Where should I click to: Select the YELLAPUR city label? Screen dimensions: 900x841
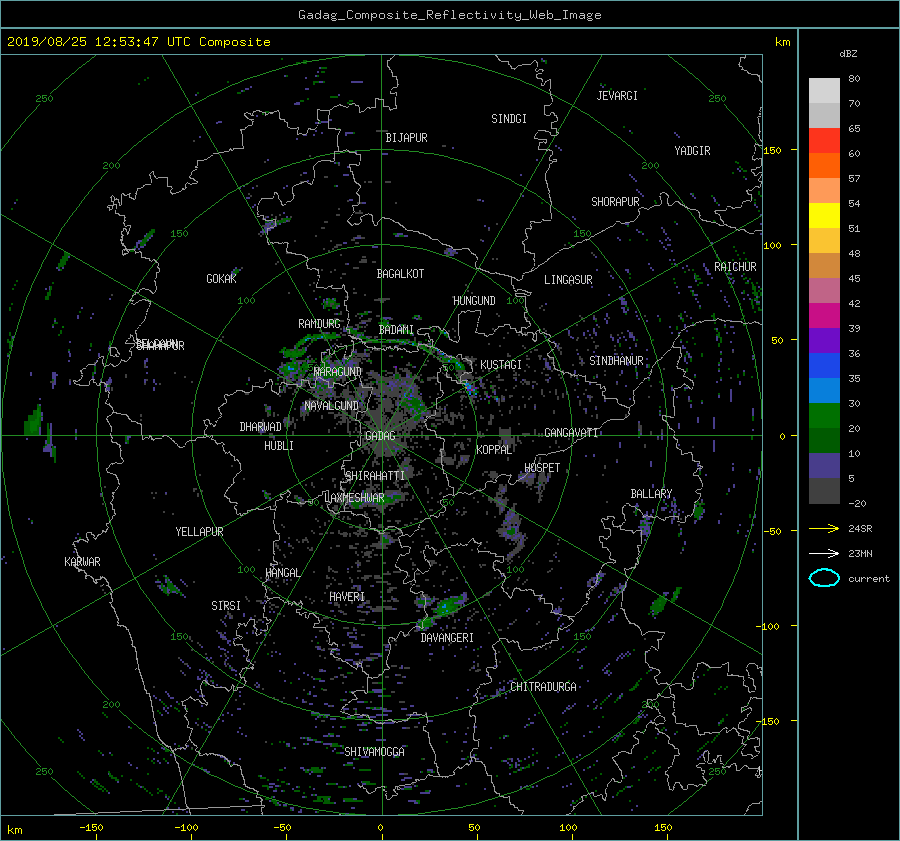click(x=199, y=532)
